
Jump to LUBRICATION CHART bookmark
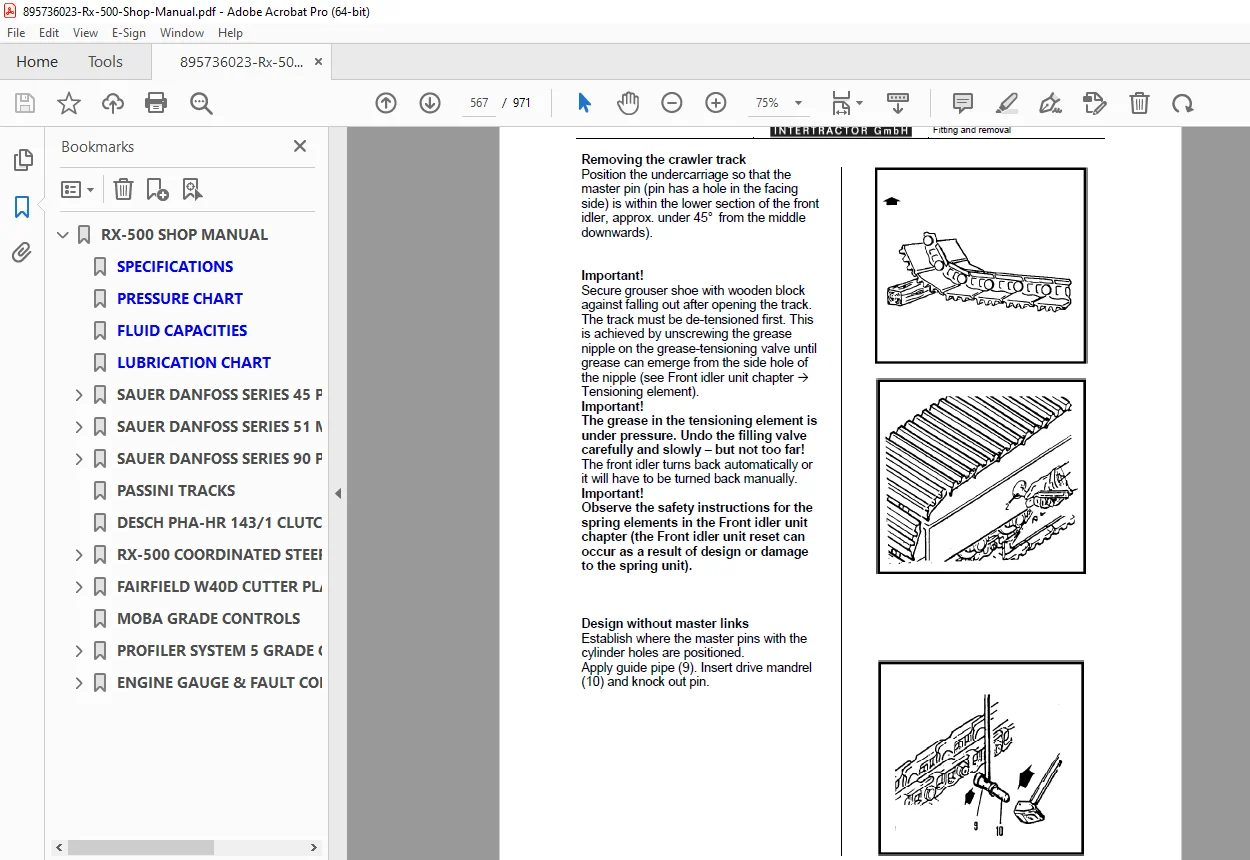[194, 363]
